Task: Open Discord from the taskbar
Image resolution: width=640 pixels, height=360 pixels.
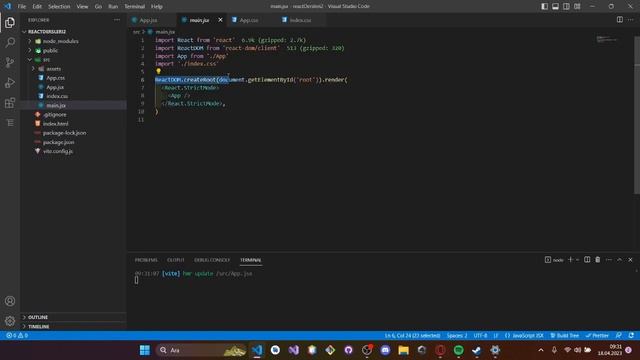Action: [x=385, y=350]
